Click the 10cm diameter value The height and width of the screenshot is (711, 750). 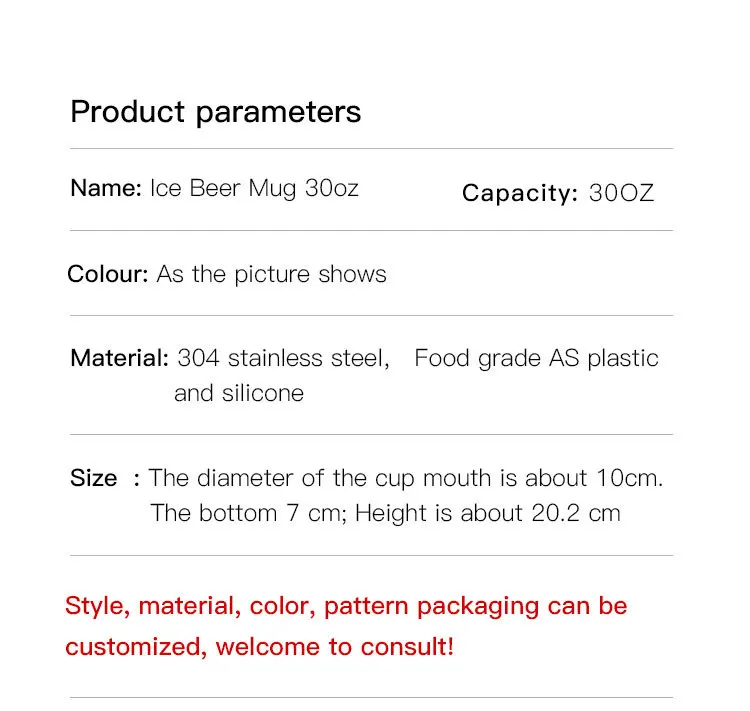(x=630, y=478)
